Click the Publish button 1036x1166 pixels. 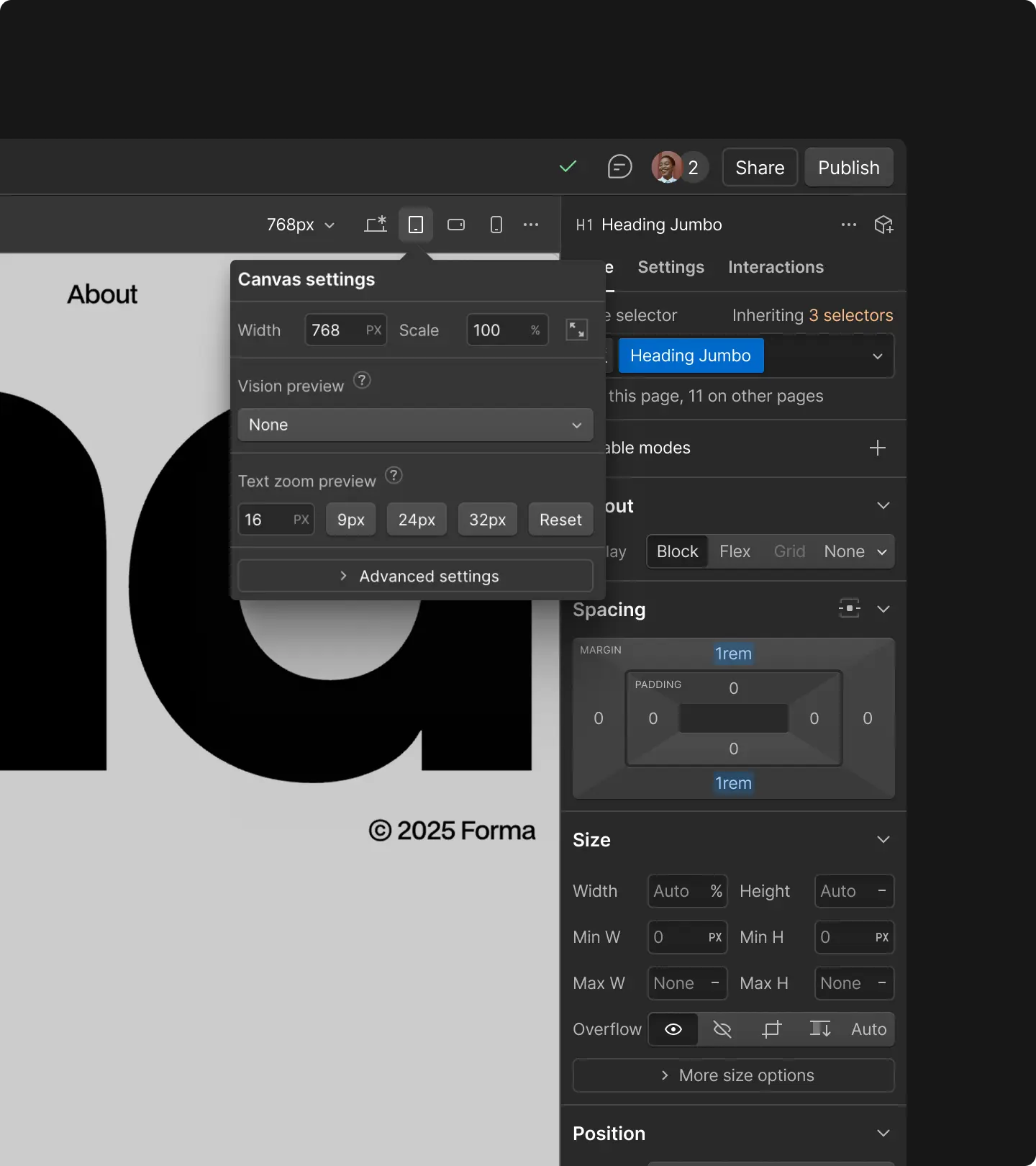848,168
